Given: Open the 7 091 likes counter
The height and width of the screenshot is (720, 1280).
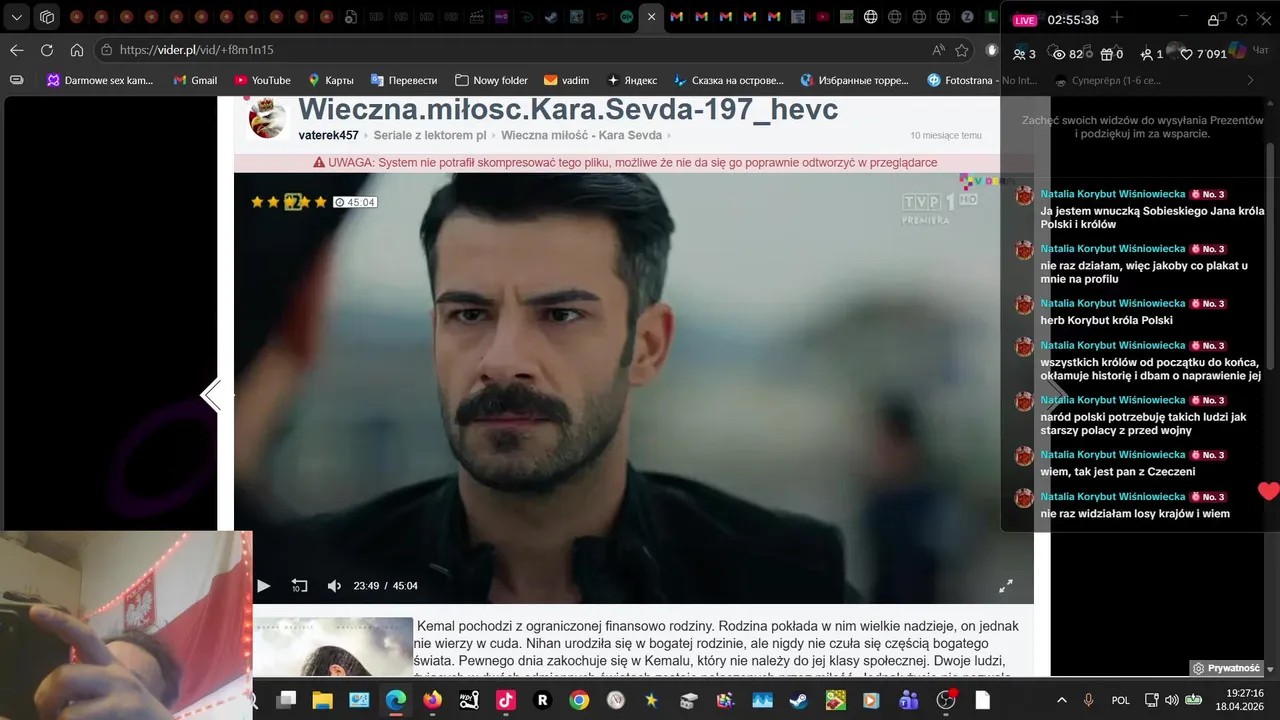Looking at the screenshot, I should coord(1203,54).
